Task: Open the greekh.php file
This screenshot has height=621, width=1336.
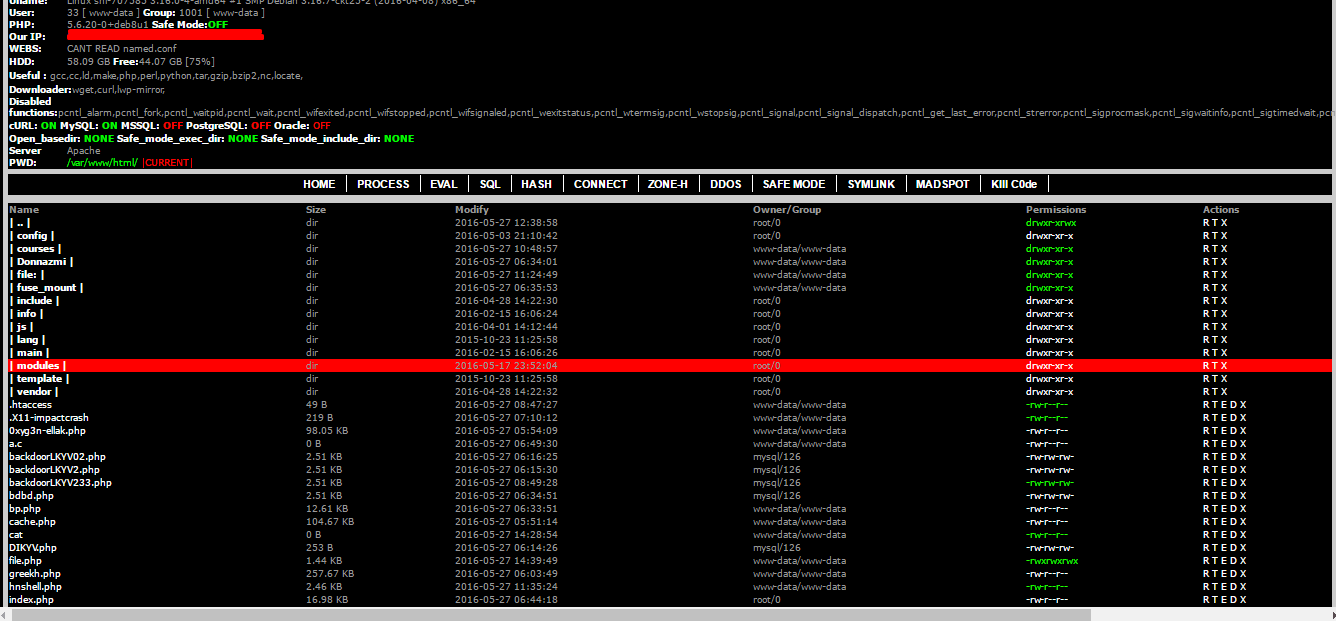Action: point(35,574)
